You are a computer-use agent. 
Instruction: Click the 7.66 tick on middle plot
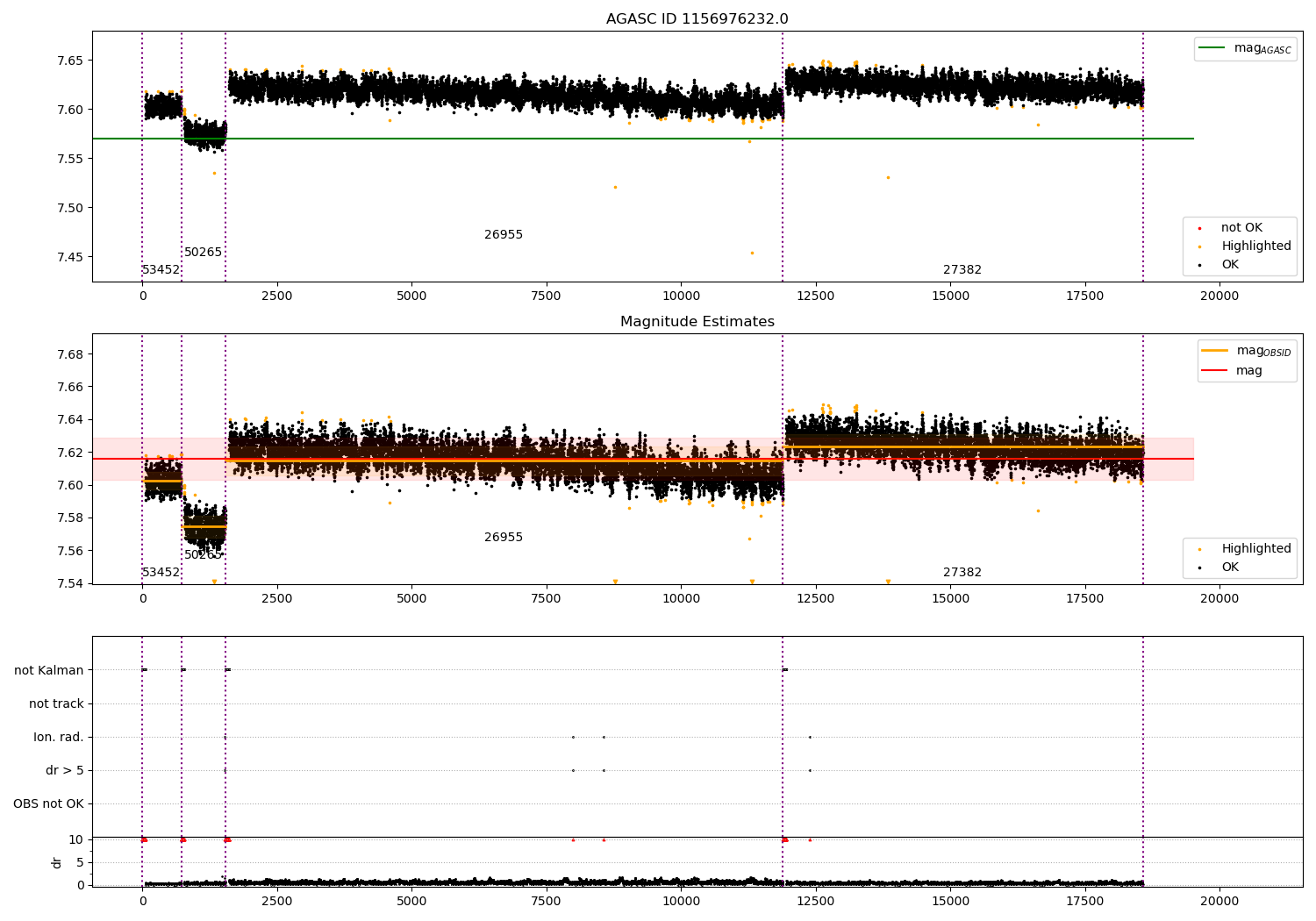click(x=70, y=387)
